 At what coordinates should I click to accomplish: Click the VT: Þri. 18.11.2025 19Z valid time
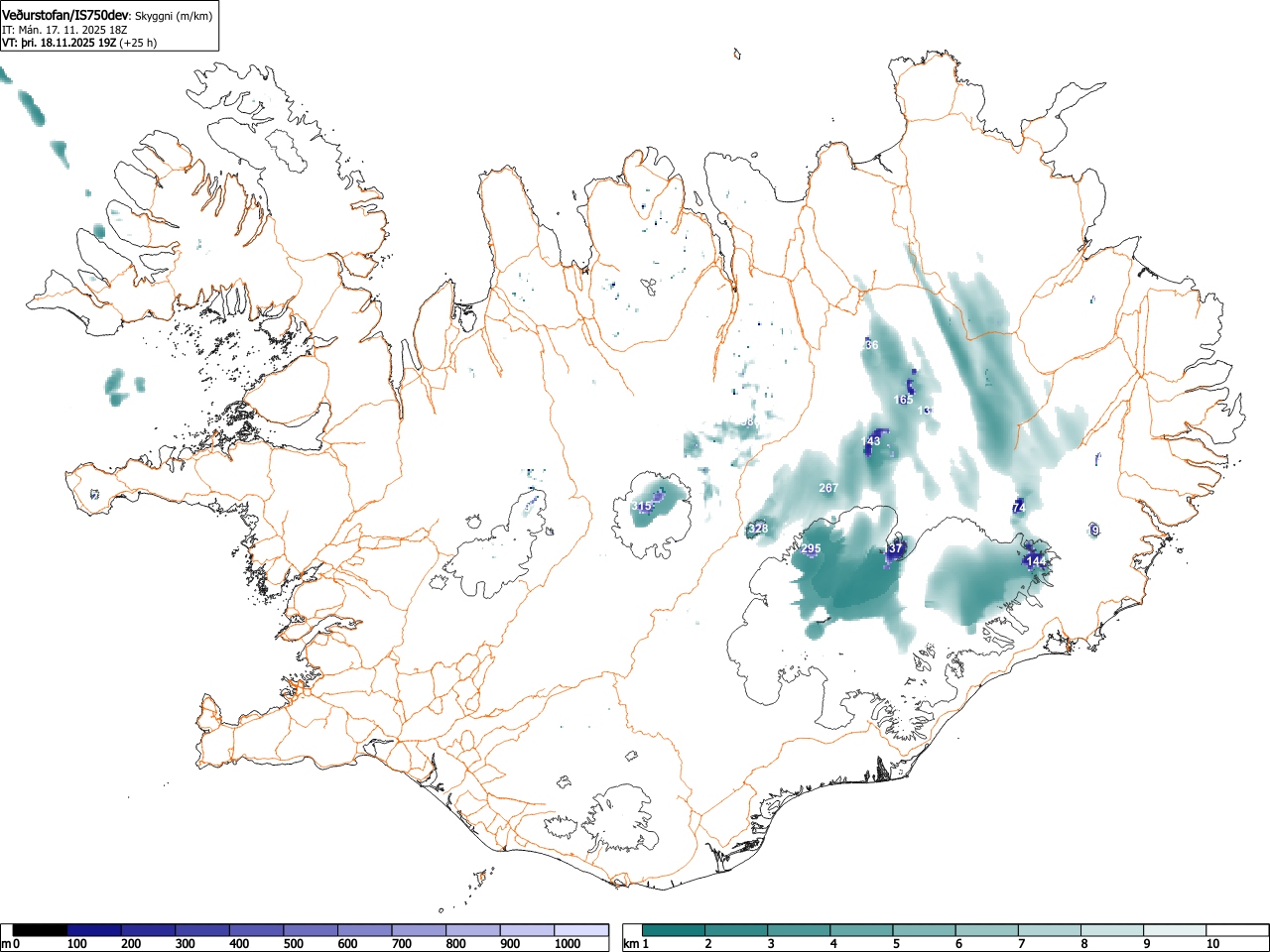[59, 43]
